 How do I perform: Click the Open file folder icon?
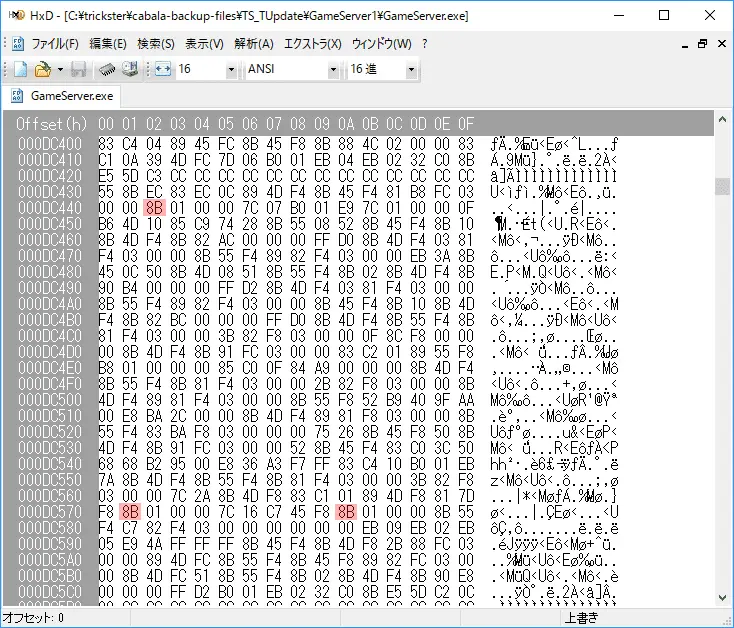(x=43, y=69)
